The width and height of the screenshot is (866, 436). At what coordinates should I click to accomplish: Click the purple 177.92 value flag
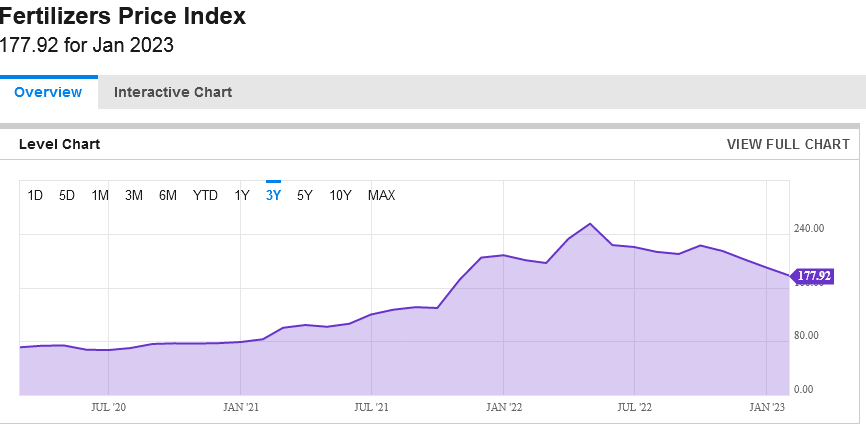812,276
